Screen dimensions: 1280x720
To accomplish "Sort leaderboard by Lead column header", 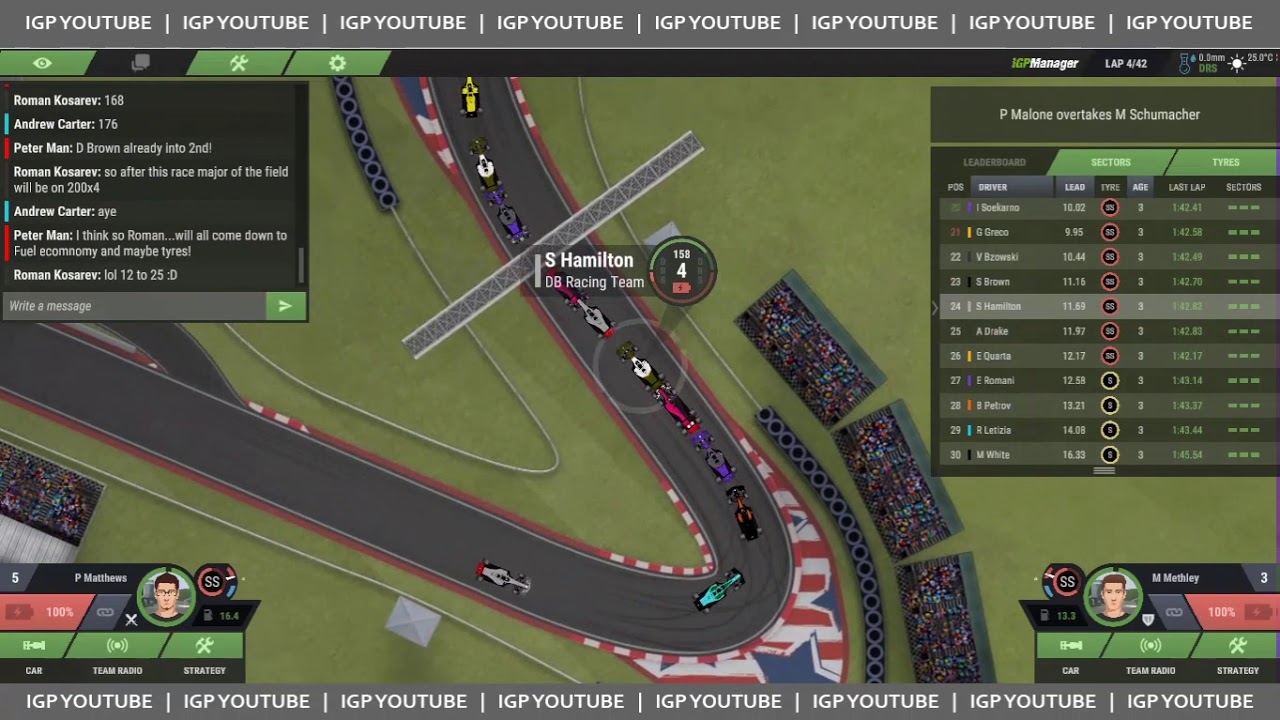I will click(1075, 187).
